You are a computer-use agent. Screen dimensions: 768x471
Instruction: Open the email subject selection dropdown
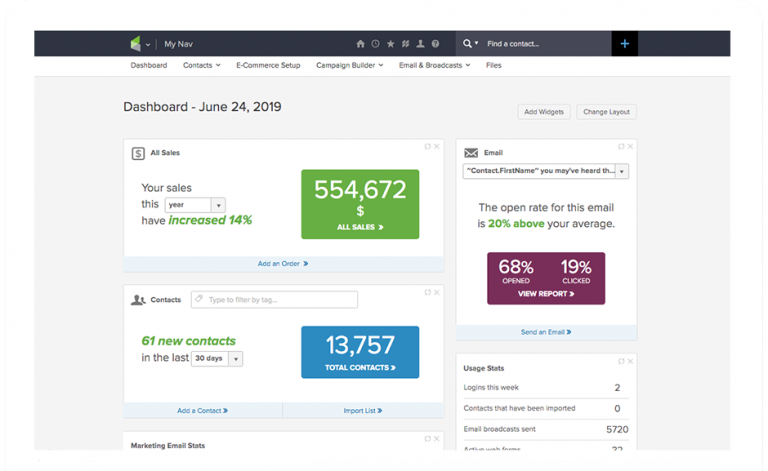pyautogui.click(x=545, y=171)
